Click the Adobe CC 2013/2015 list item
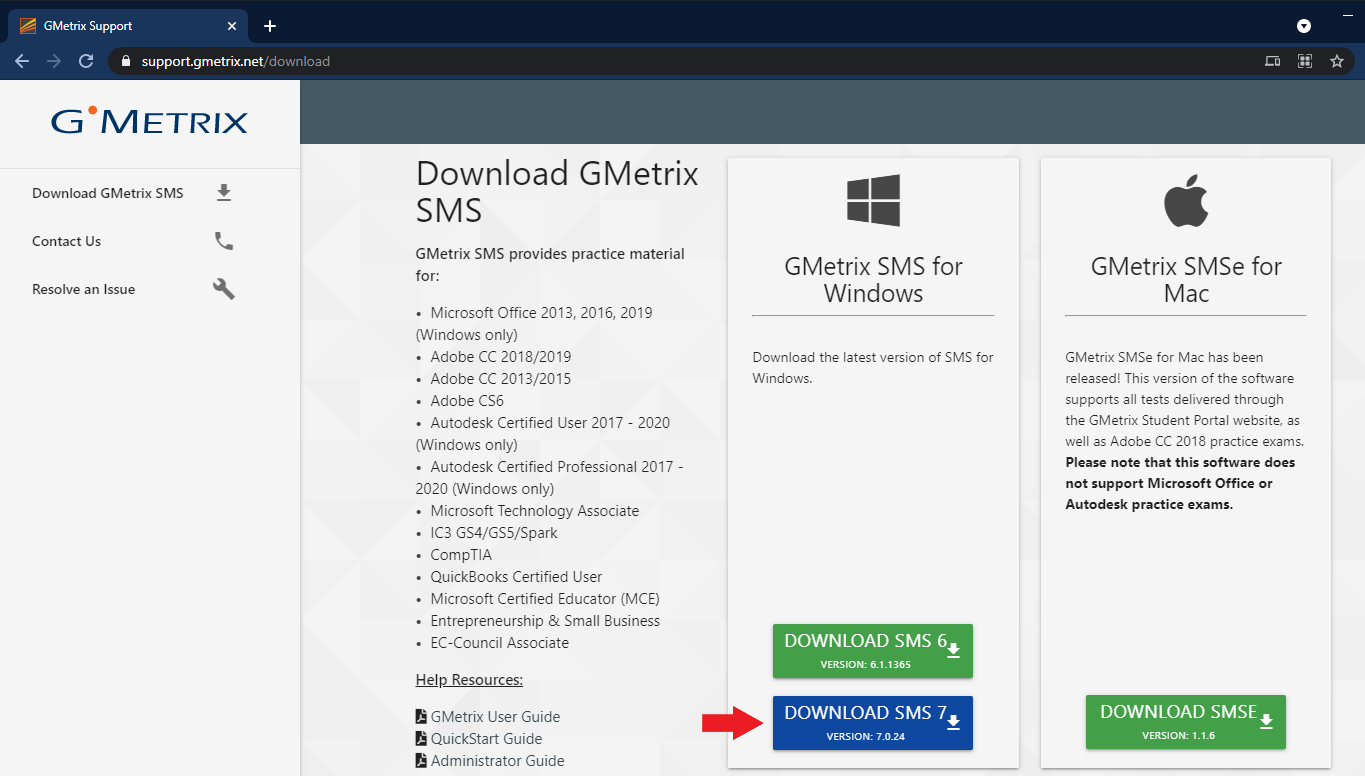 pyautogui.click(x=501, y=379)
